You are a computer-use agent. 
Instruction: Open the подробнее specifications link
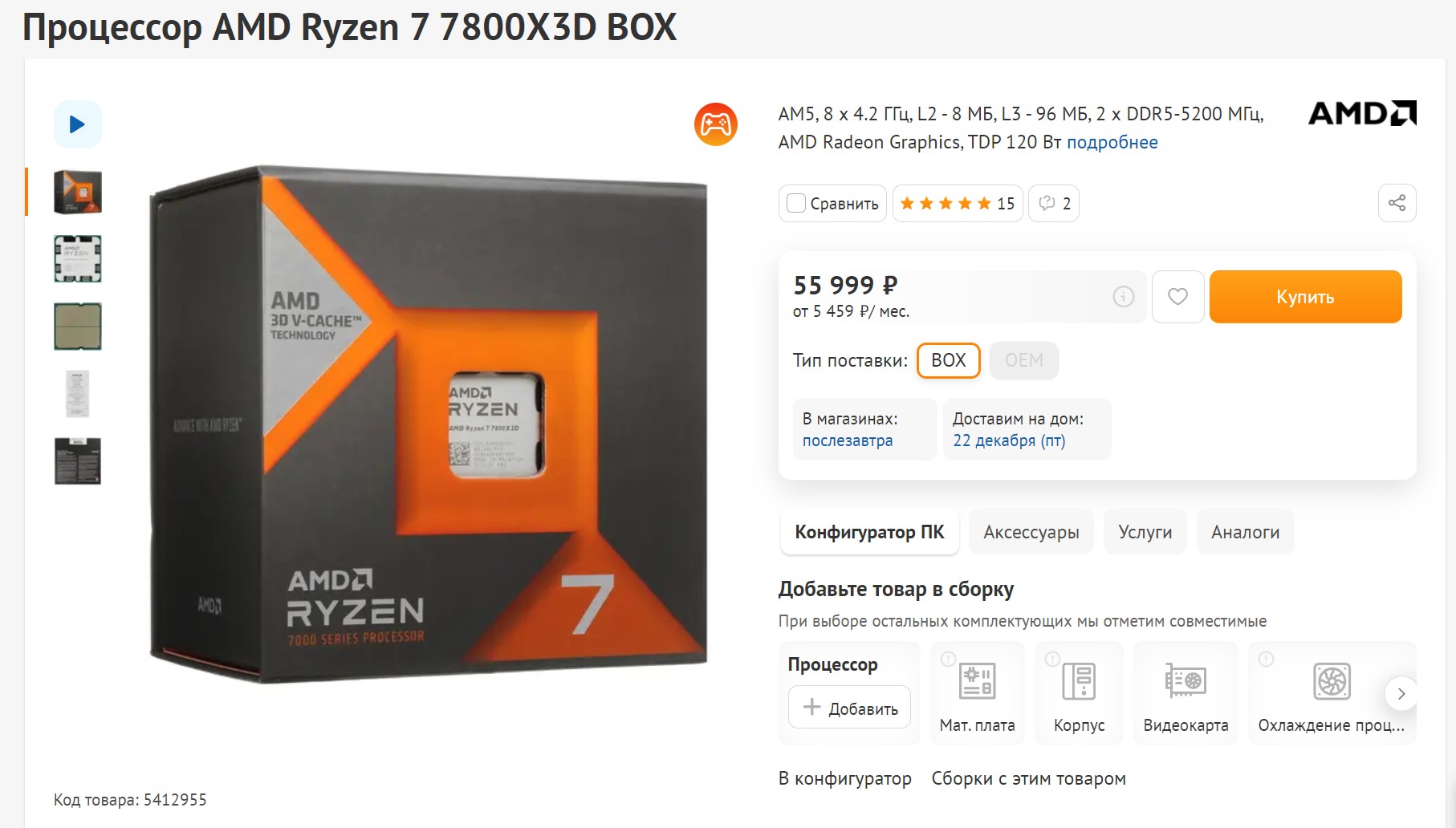coord(1112,142)
